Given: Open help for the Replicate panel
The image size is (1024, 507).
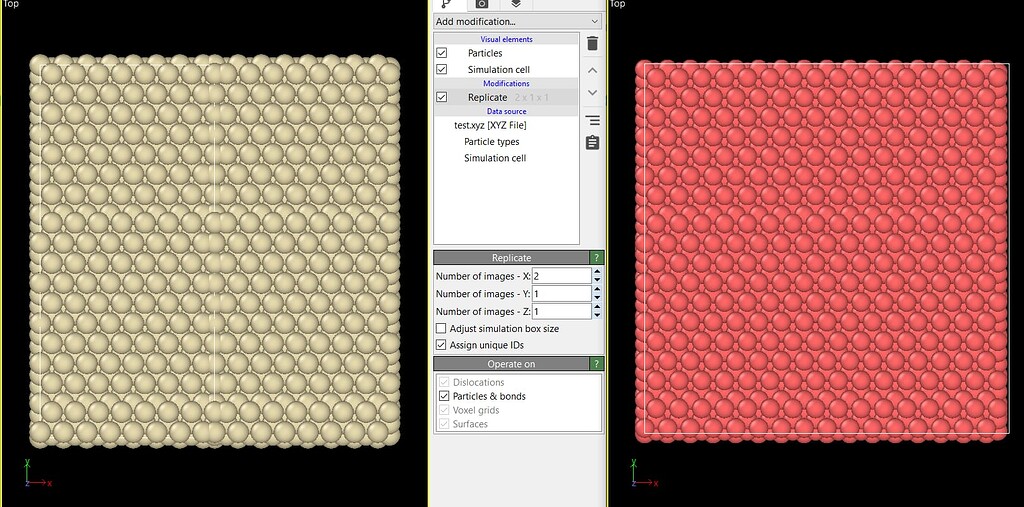Looking at the screenshot, I should 597,258.
